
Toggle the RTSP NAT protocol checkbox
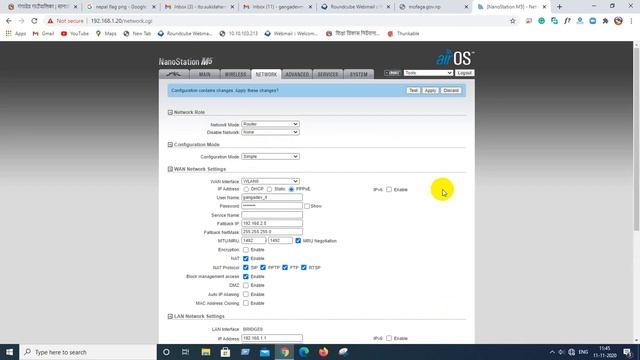(304, 267)
